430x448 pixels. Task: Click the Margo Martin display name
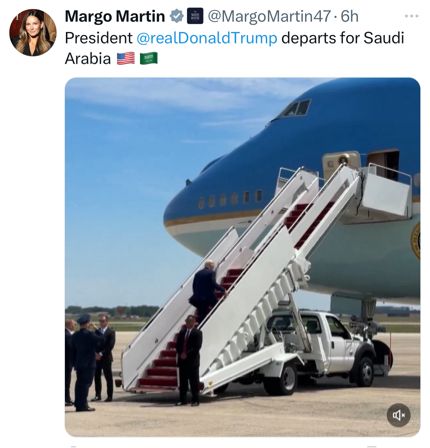[115, 16]
